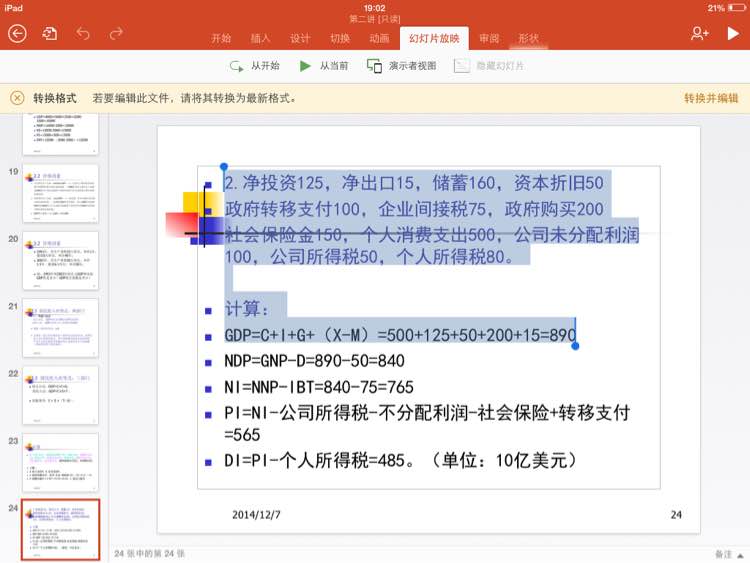Screen dimensions: 750x563
Task: Select slide 23 thumbnail
Action: (60, 463)
